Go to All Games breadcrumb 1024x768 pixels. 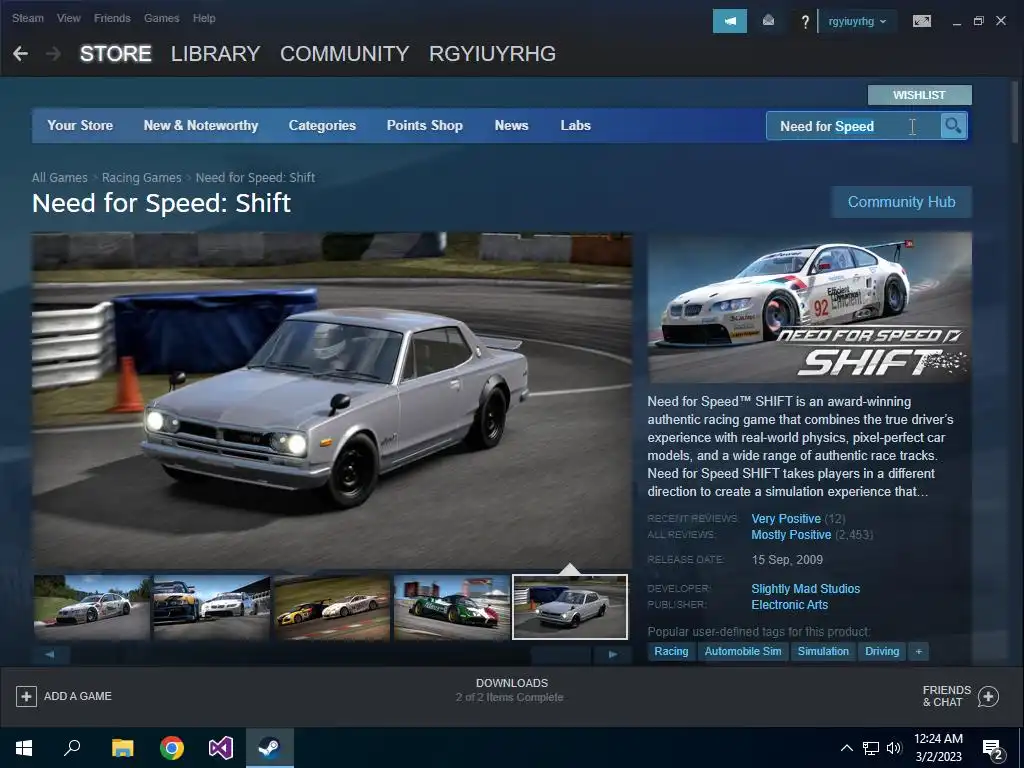coord(59,178)
